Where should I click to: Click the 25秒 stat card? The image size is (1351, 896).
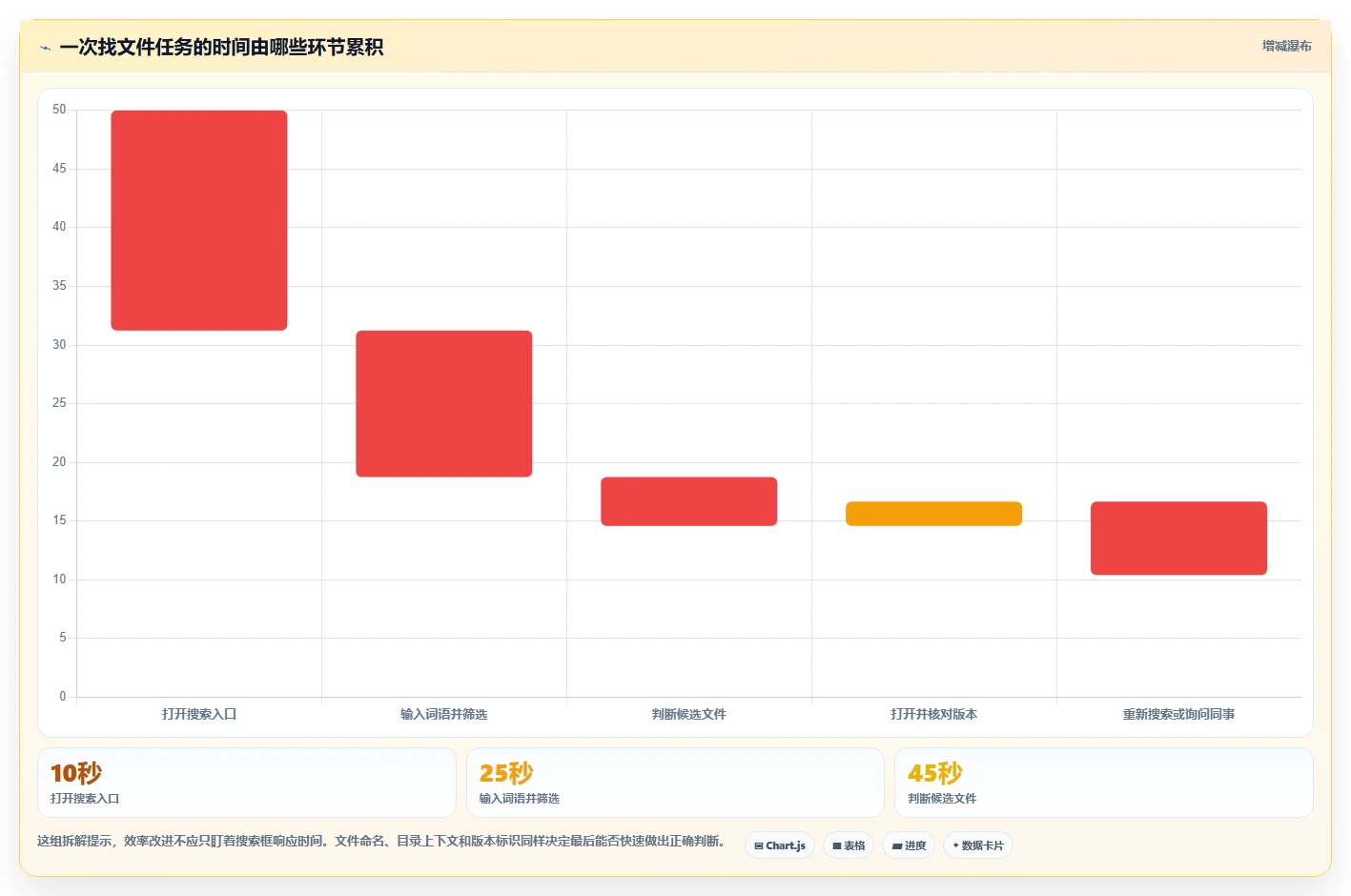coord(675,783)
